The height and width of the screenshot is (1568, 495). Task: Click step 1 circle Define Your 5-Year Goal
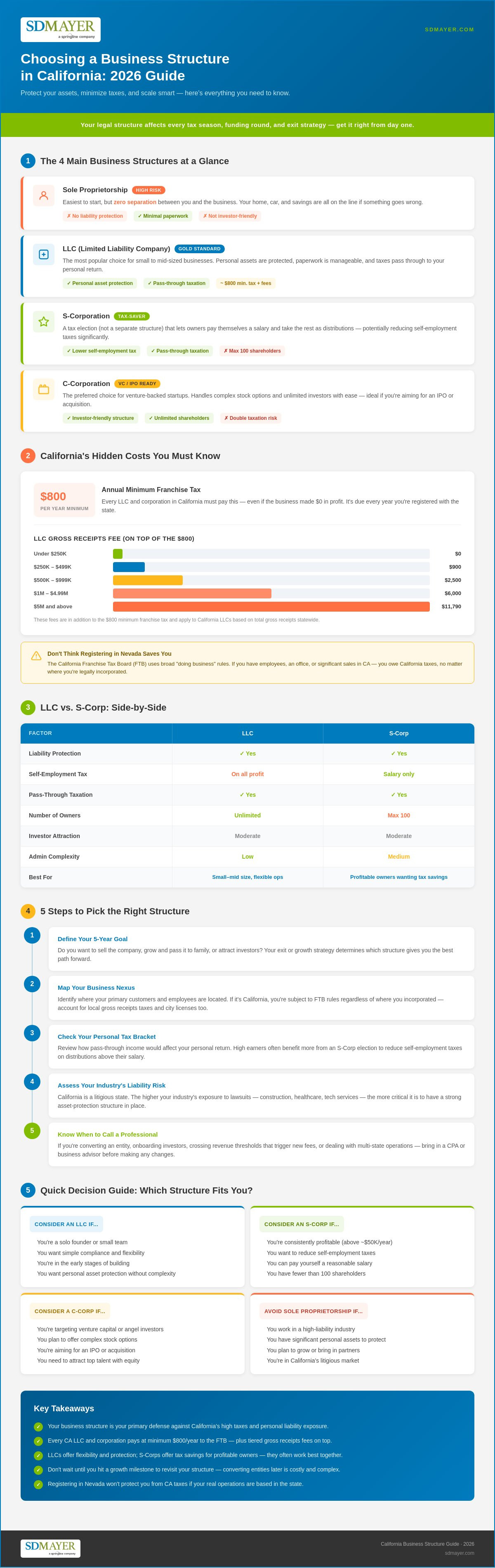[x=32, y=935]
